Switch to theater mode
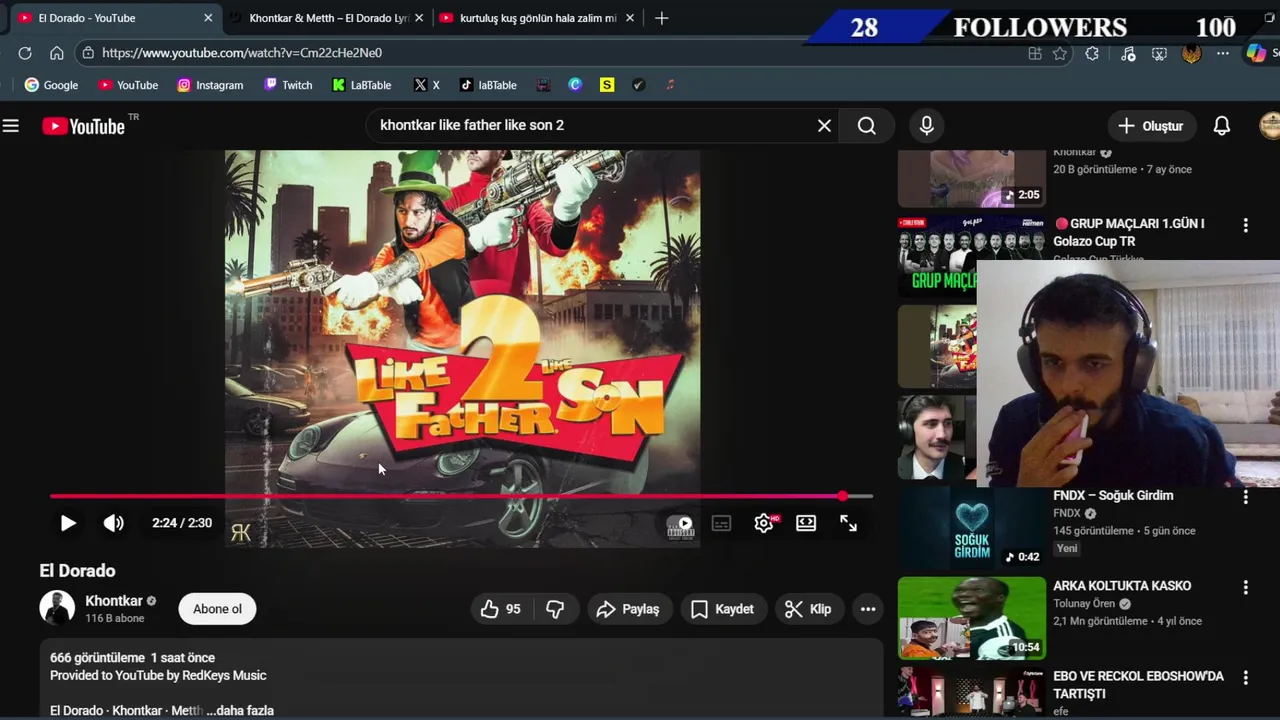Screen dimensions: 1280x720 pyautogui.click(x=806, y=523)
